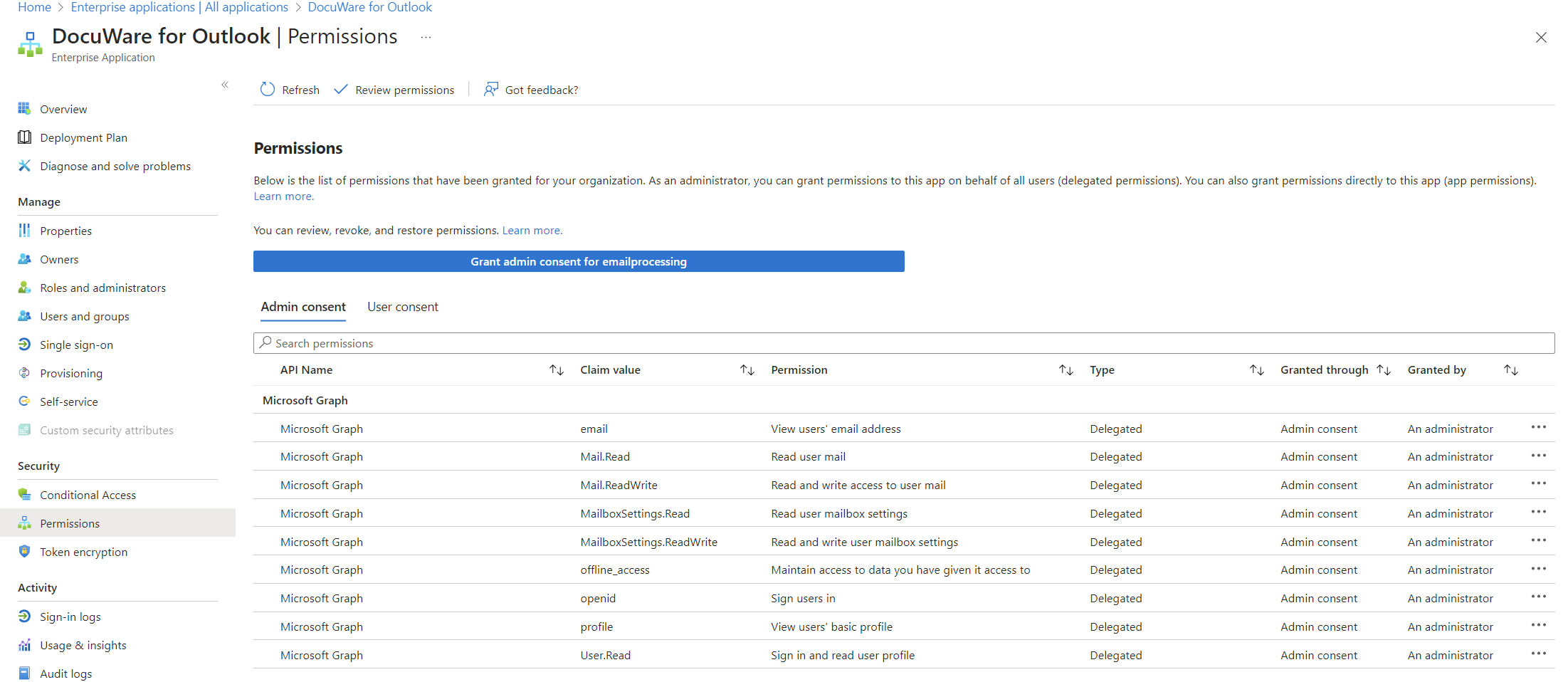Click the Diagnose and solve problems wrench icon
The height and width of the screenshot is (682, 1568).
[x=24, y=165]
